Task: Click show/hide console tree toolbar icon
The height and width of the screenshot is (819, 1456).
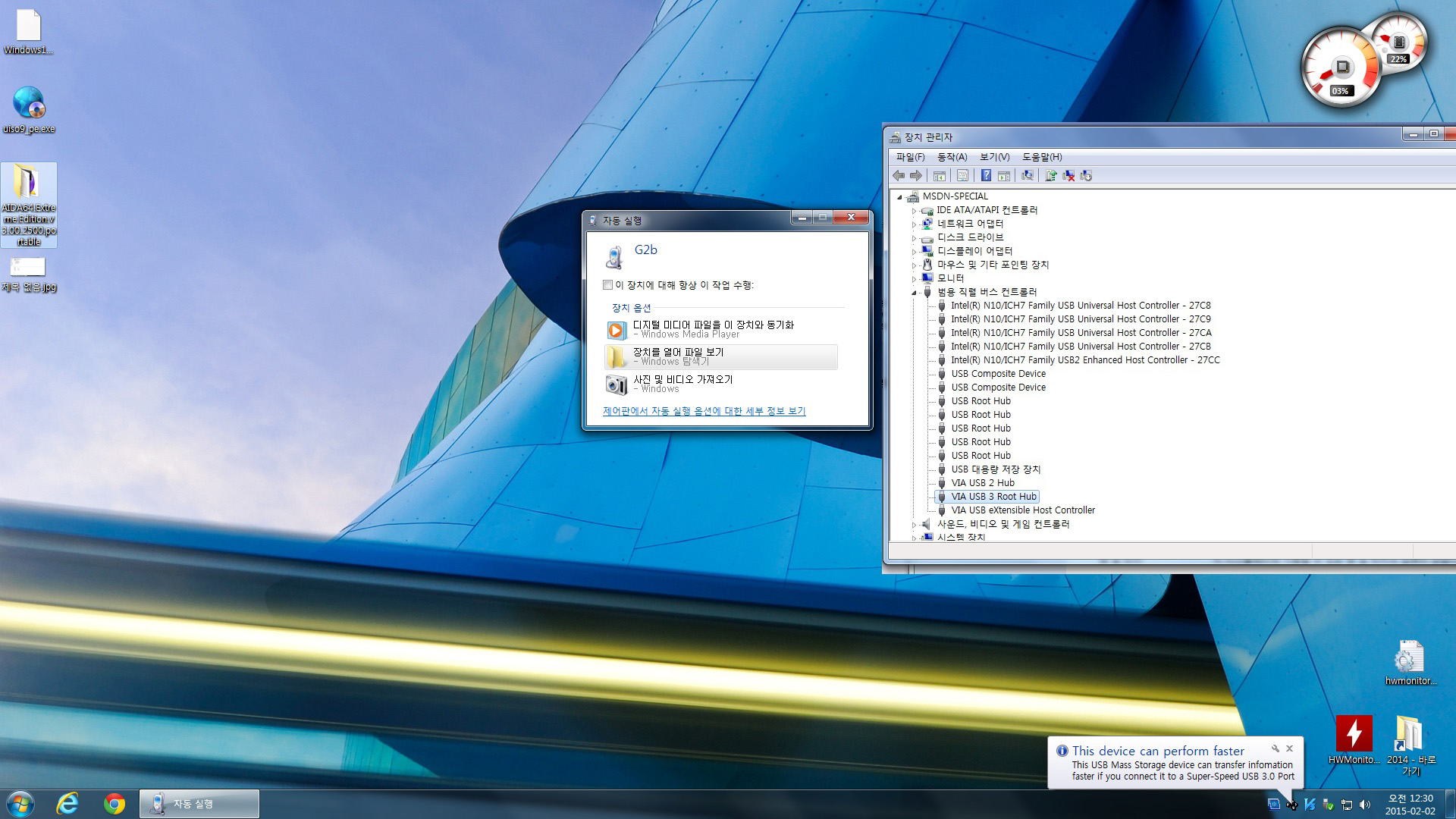Action: coord(940,175)
